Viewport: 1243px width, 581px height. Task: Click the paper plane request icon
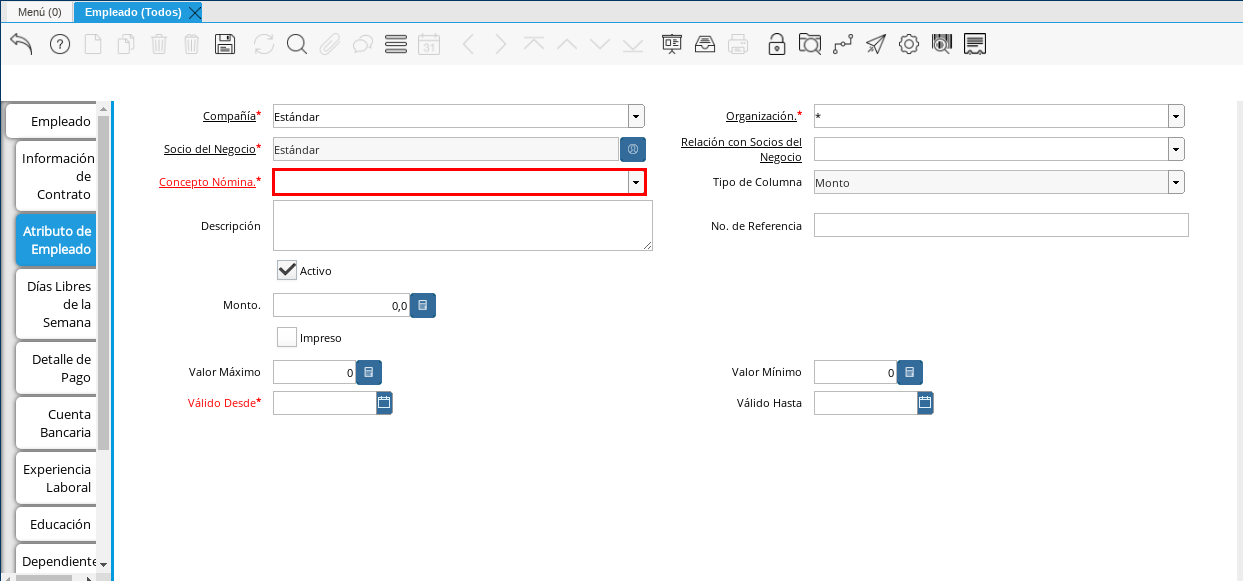tap(876, 44)
